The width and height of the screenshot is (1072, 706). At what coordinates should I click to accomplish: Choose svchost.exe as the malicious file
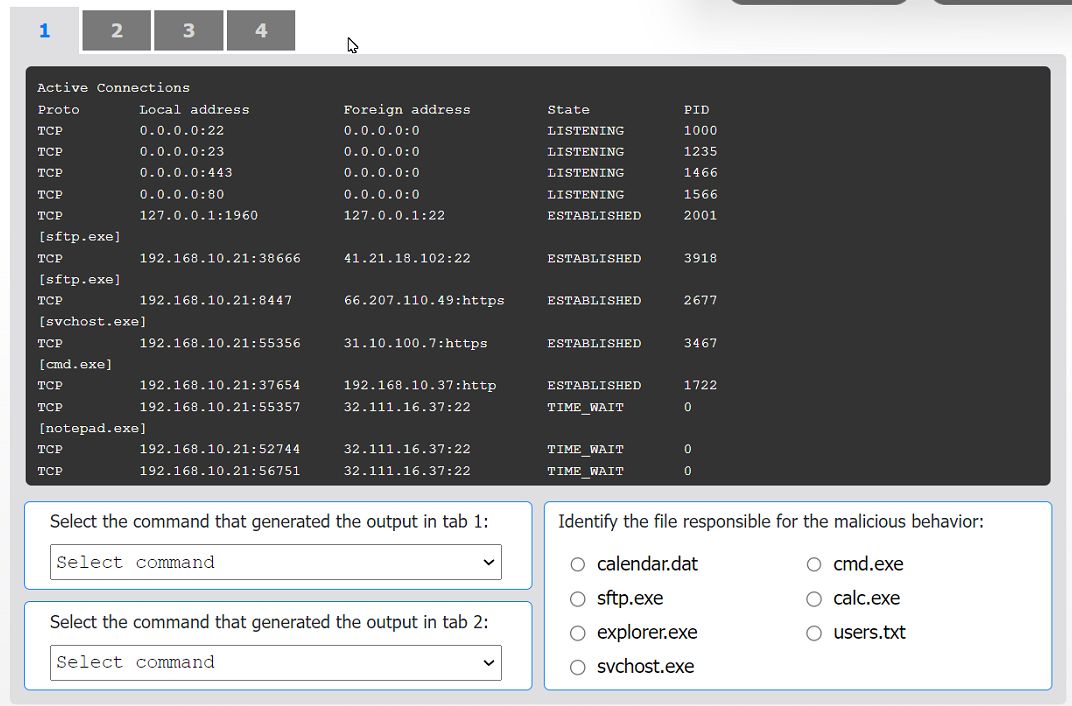pyautogui.click(x=578, y=667)
